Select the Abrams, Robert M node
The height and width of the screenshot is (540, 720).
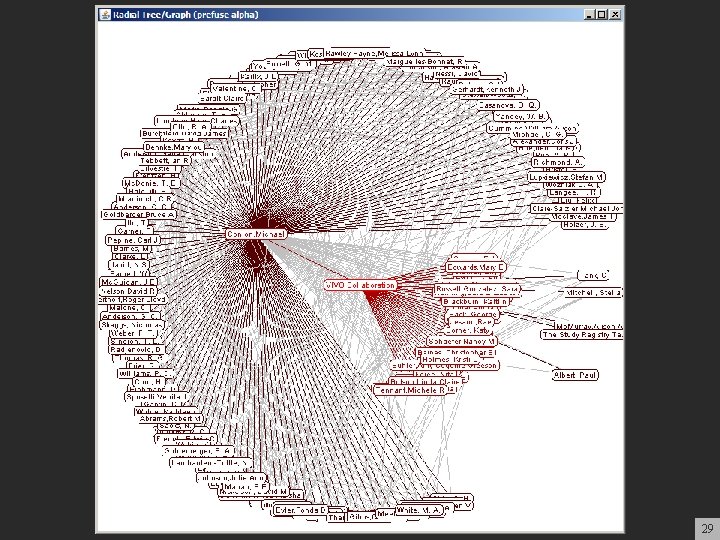[x=170, y=419]
